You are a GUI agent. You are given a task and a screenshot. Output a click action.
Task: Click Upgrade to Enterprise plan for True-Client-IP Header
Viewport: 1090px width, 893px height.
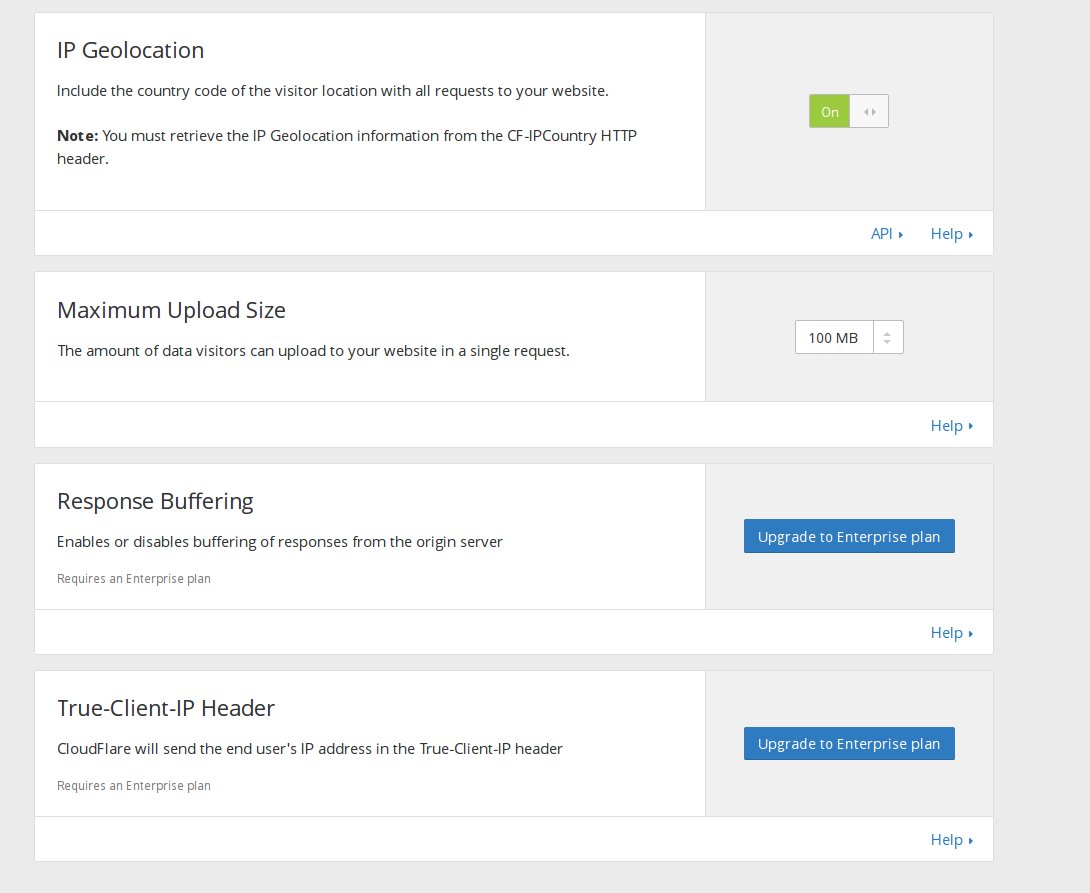pos(849,744)
